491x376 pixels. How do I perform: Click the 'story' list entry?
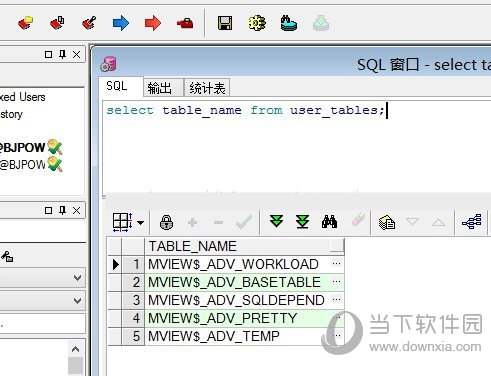[x=11, y=114]
